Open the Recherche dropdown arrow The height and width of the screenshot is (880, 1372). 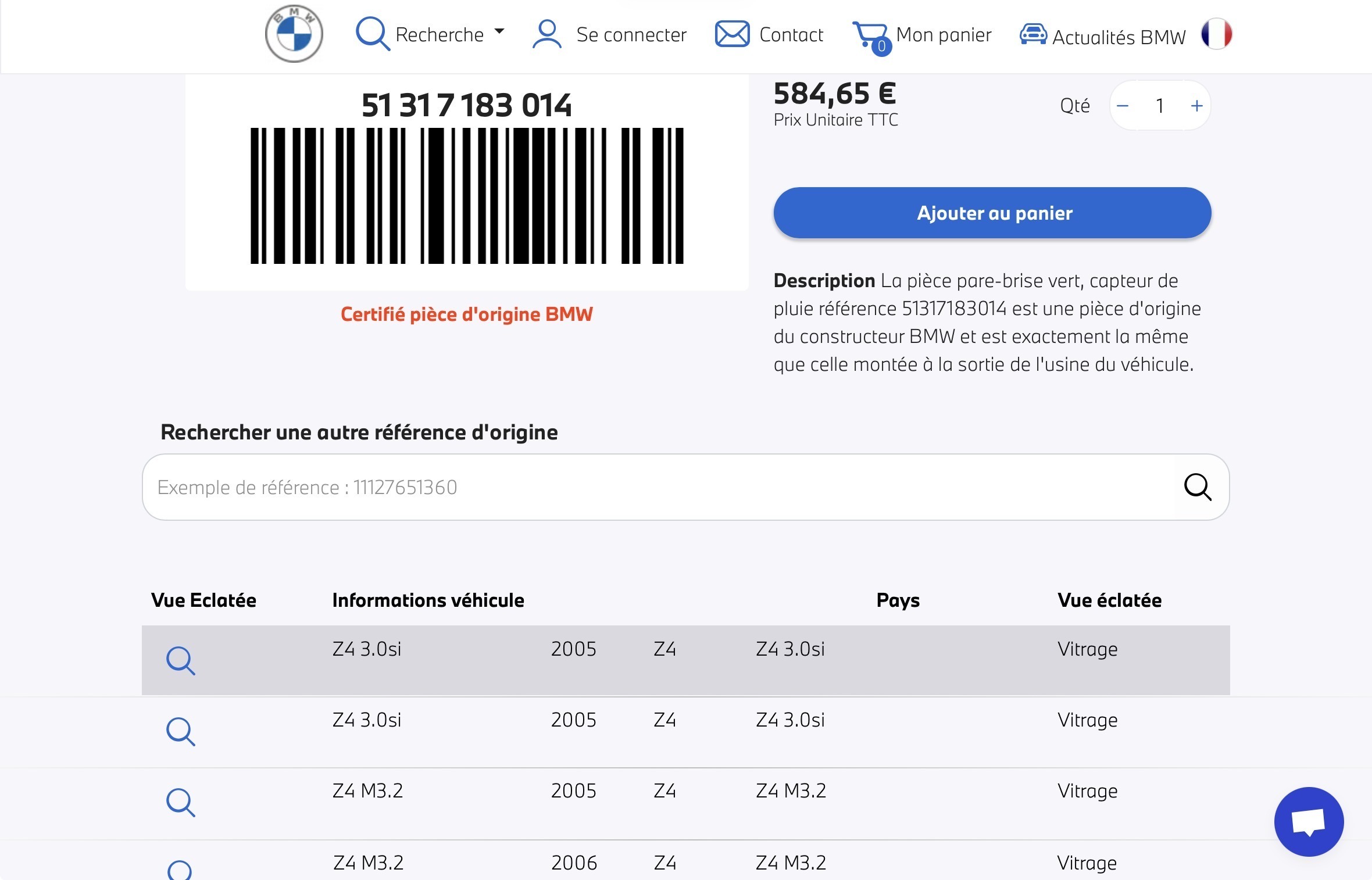pyautogui.click(x=499, y=31)
